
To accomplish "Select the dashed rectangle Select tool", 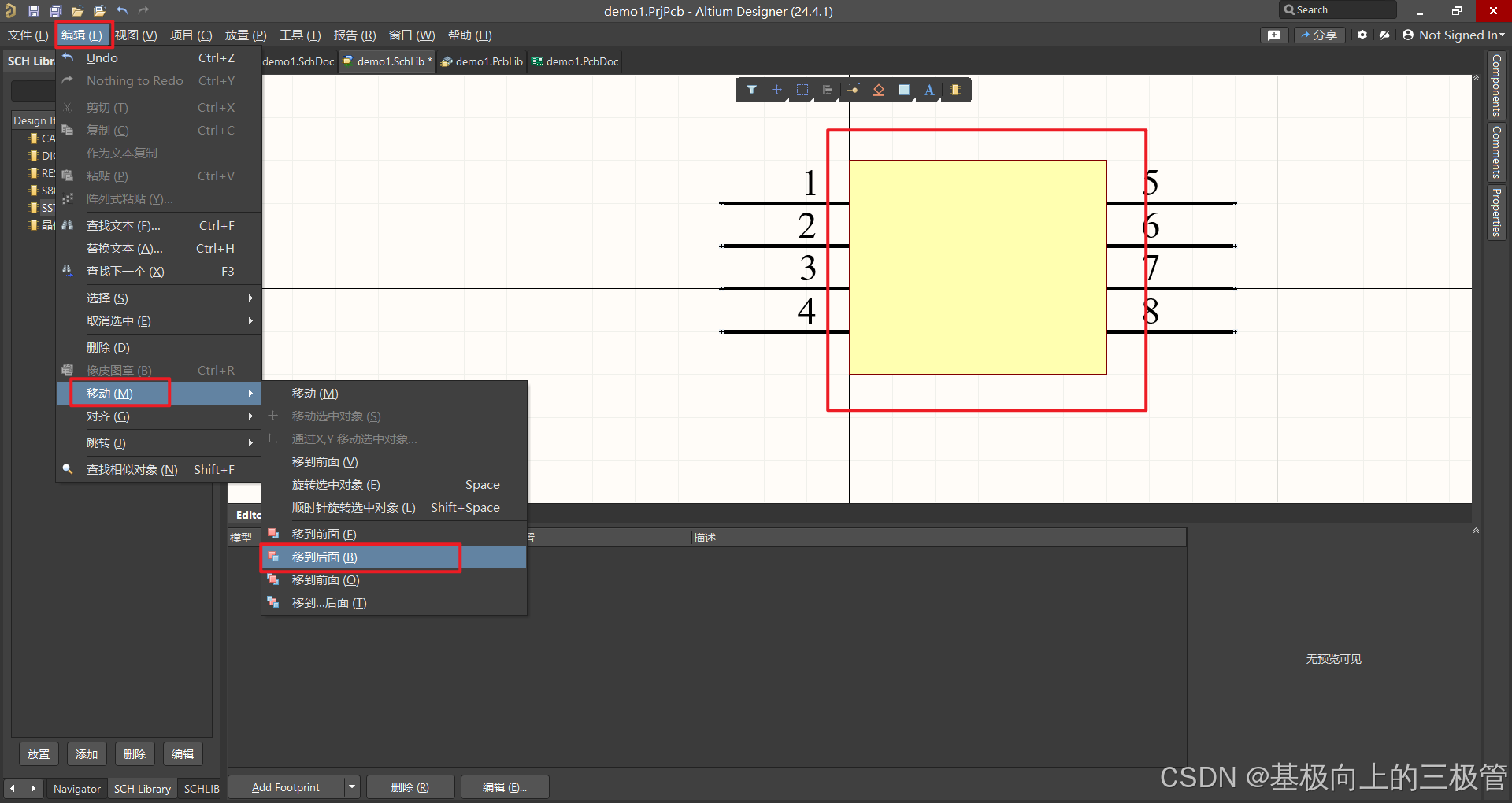I will tap(802, 90).
